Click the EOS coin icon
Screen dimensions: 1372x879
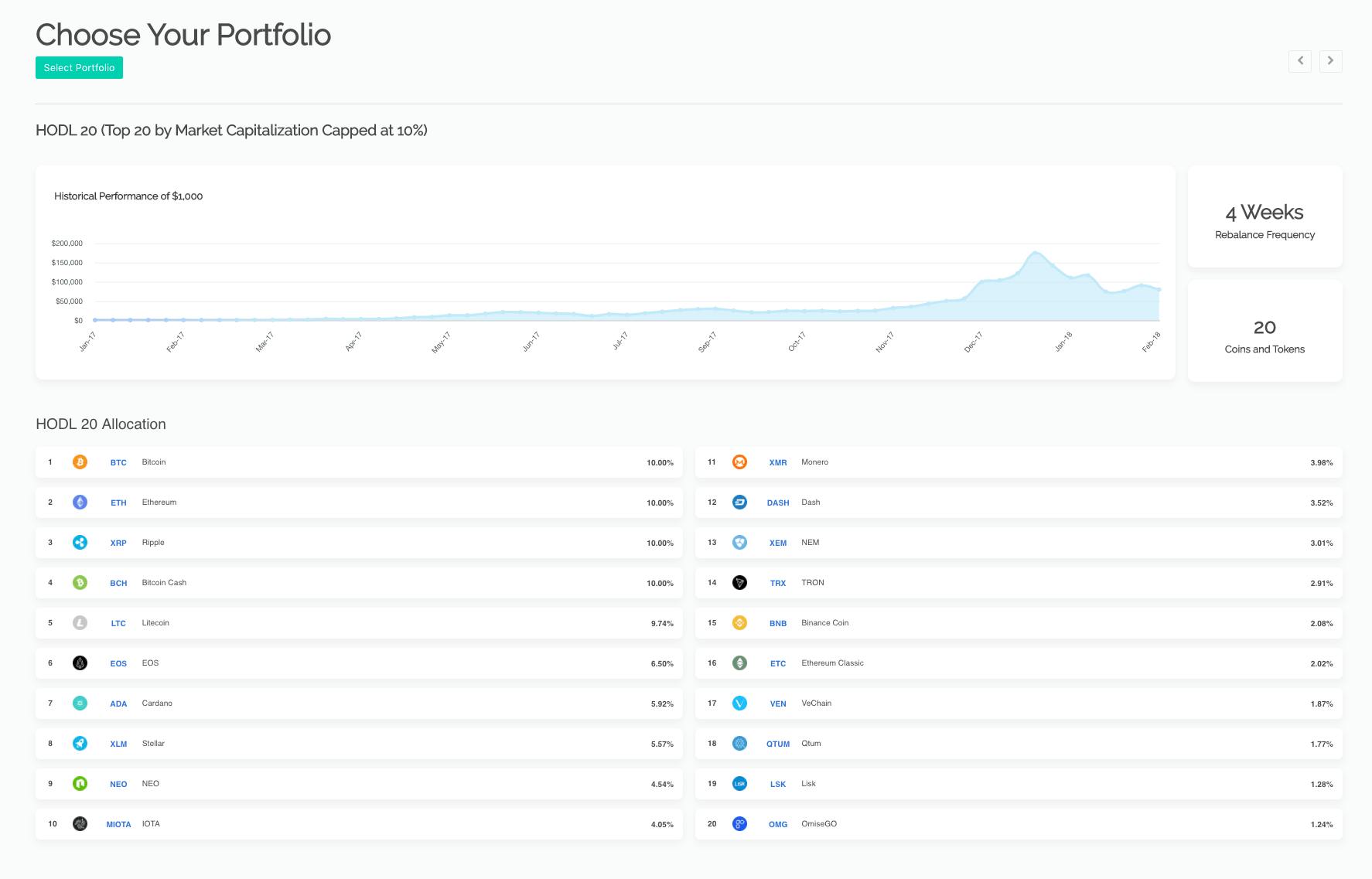pyautogui.click(x=80, y=663)
